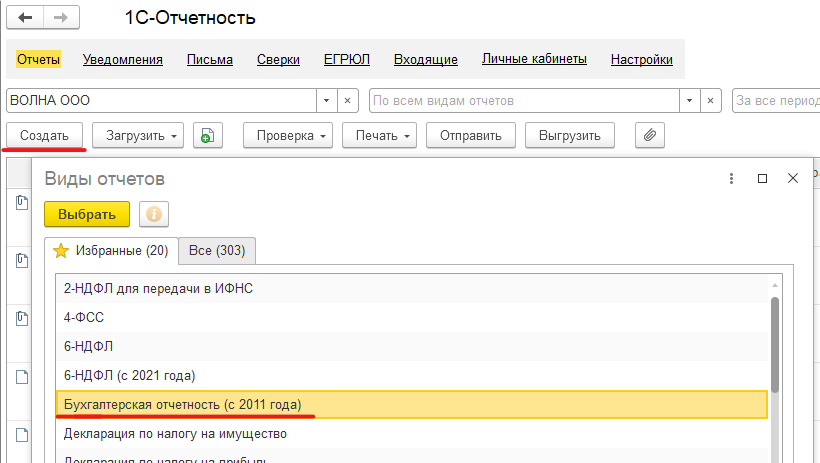The image size is (820, 463).
Task: Select the 4-ФСС report type
Action: click(412, 317)
